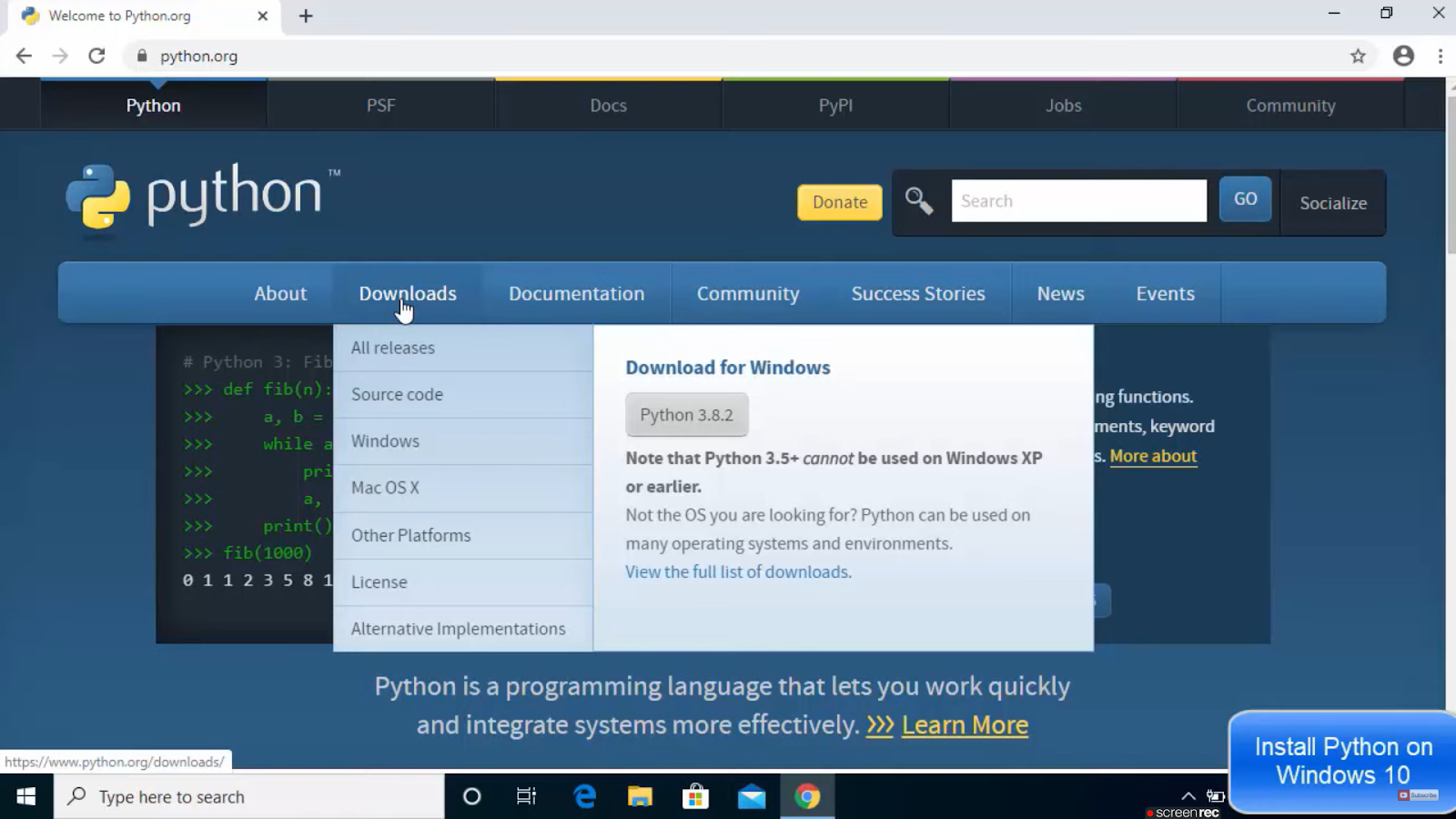Open the Downloads menu
1456x819 pixels.
pos(408,293)
